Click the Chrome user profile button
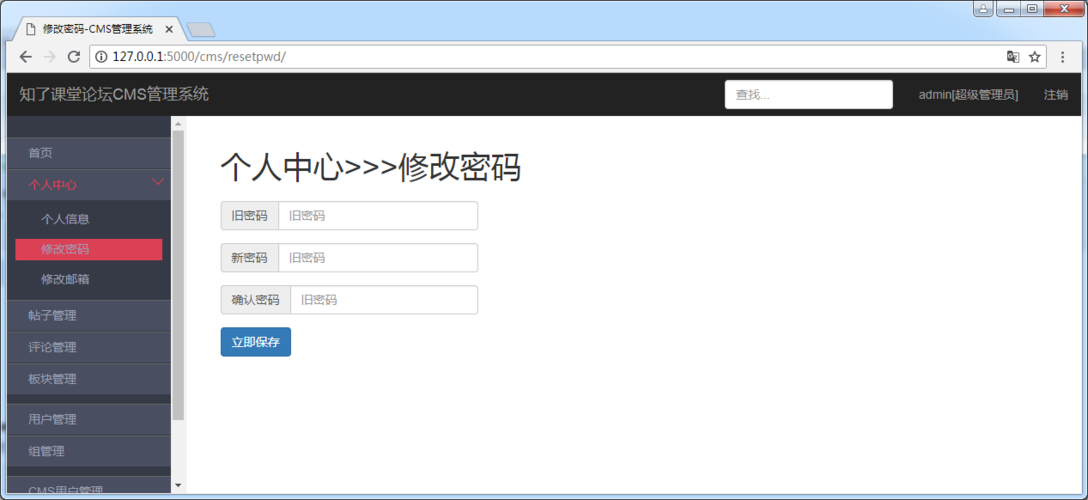Screen dimensions: 1088x500 click(x=983, y=8)
